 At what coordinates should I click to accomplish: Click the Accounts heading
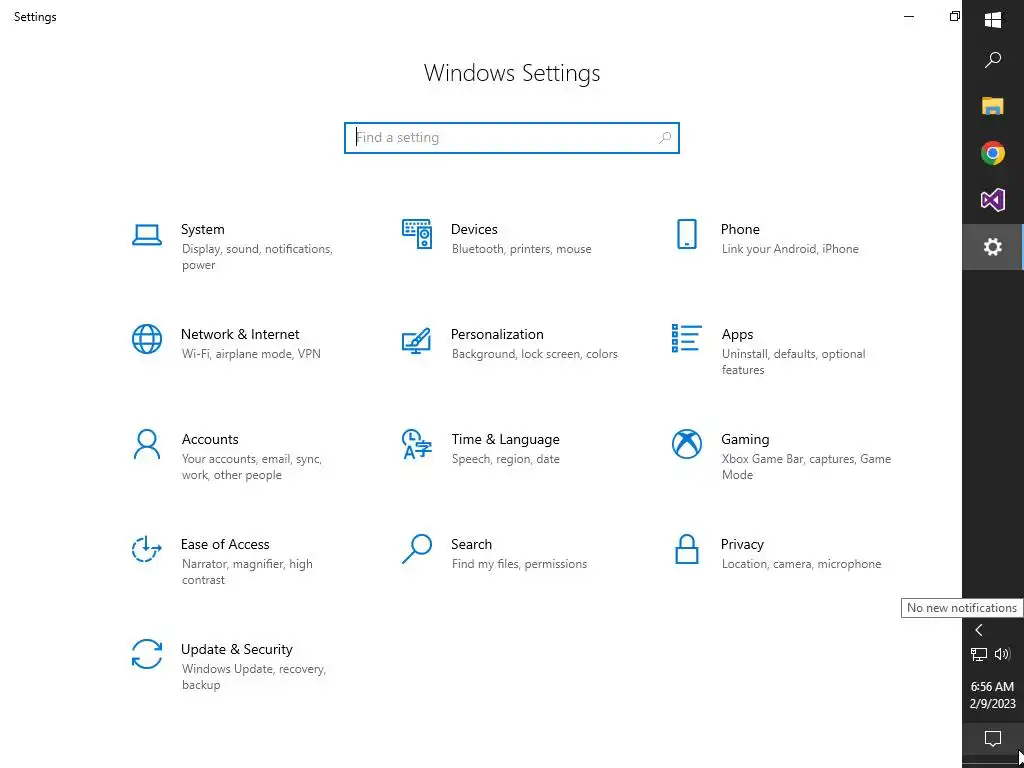pyautogui.click(x=210, y=440)
